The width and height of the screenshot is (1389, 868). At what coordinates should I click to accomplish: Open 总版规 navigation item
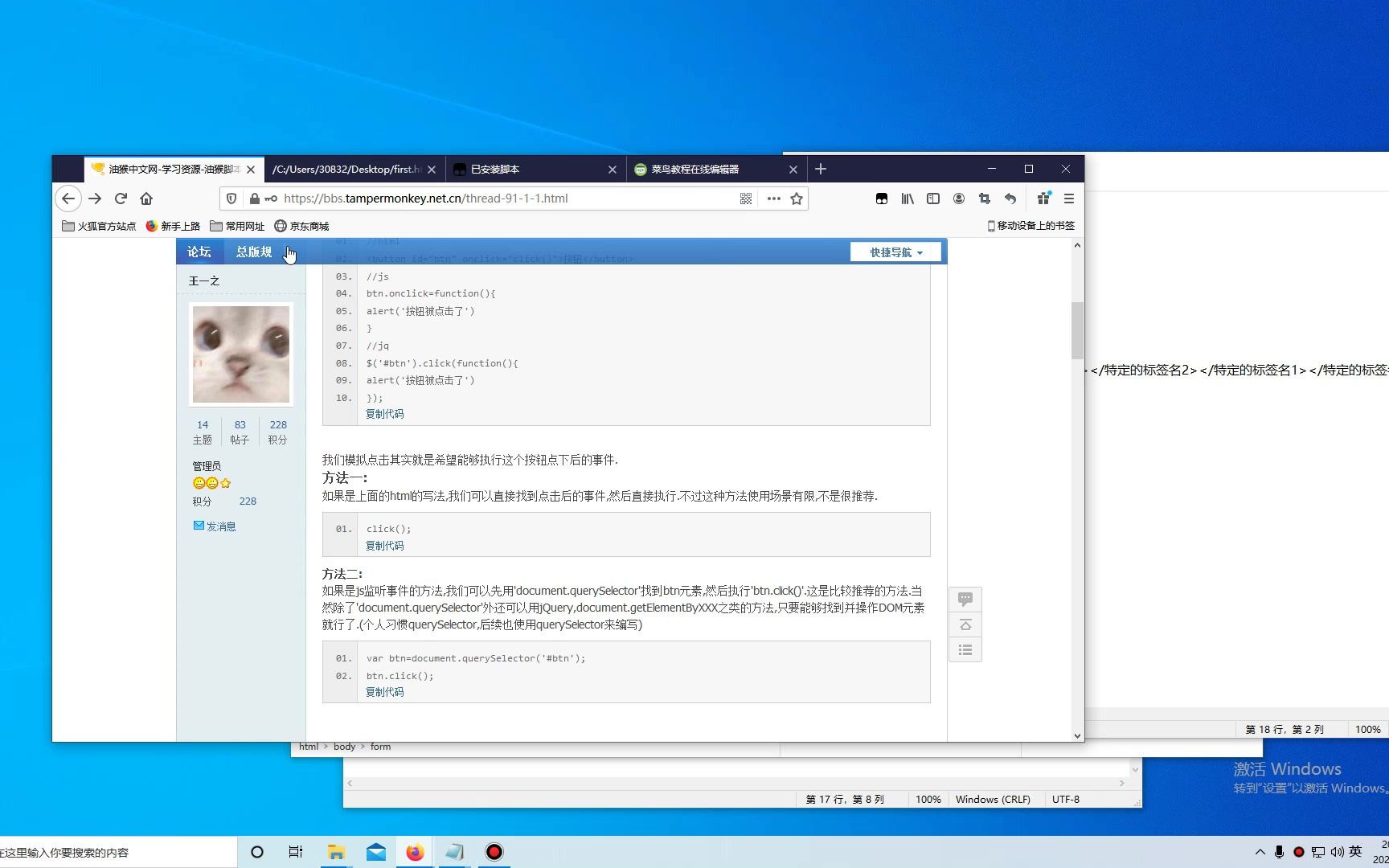click(x=254, y=252)
